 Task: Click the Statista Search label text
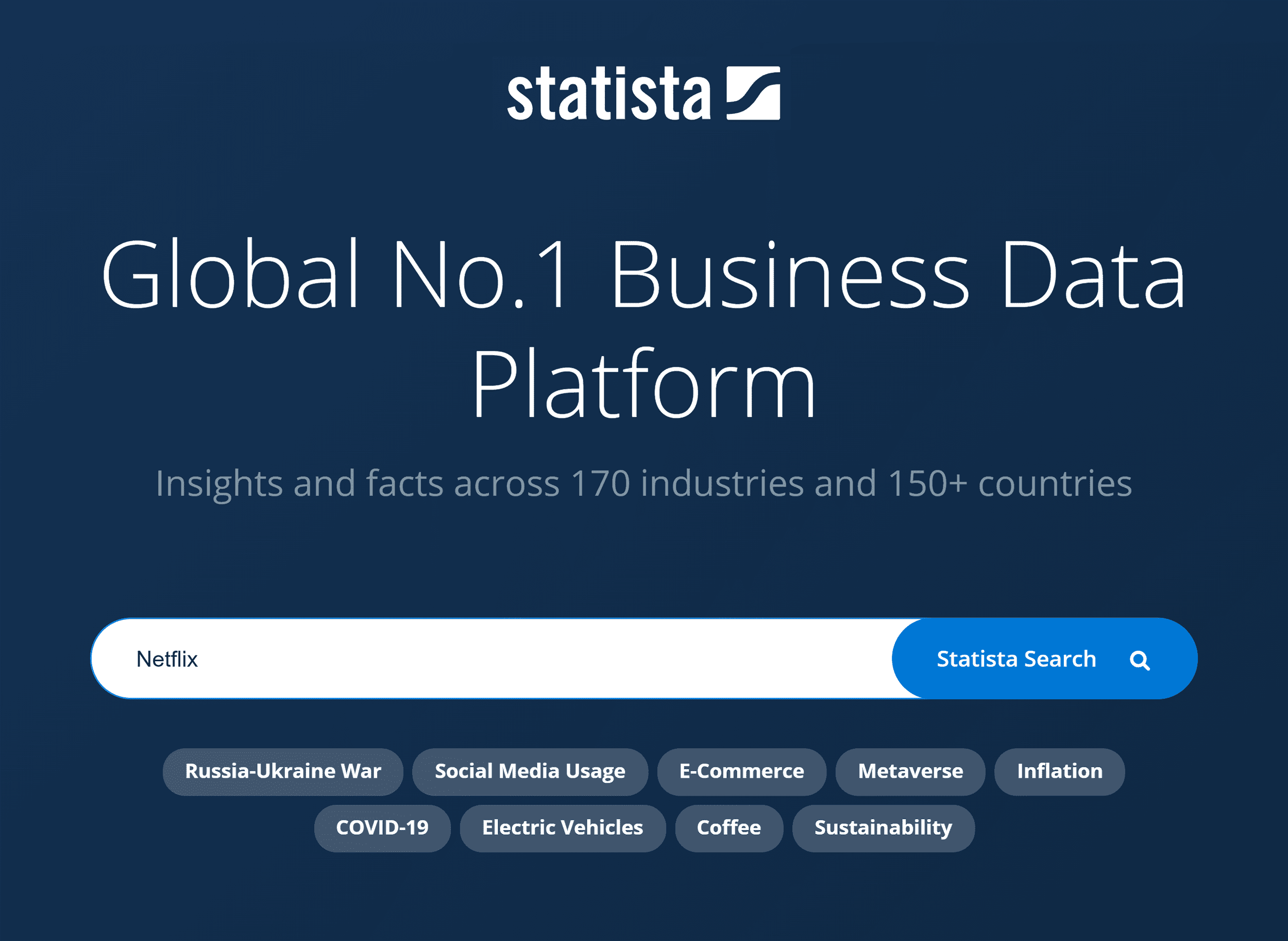click(1017, 659)
